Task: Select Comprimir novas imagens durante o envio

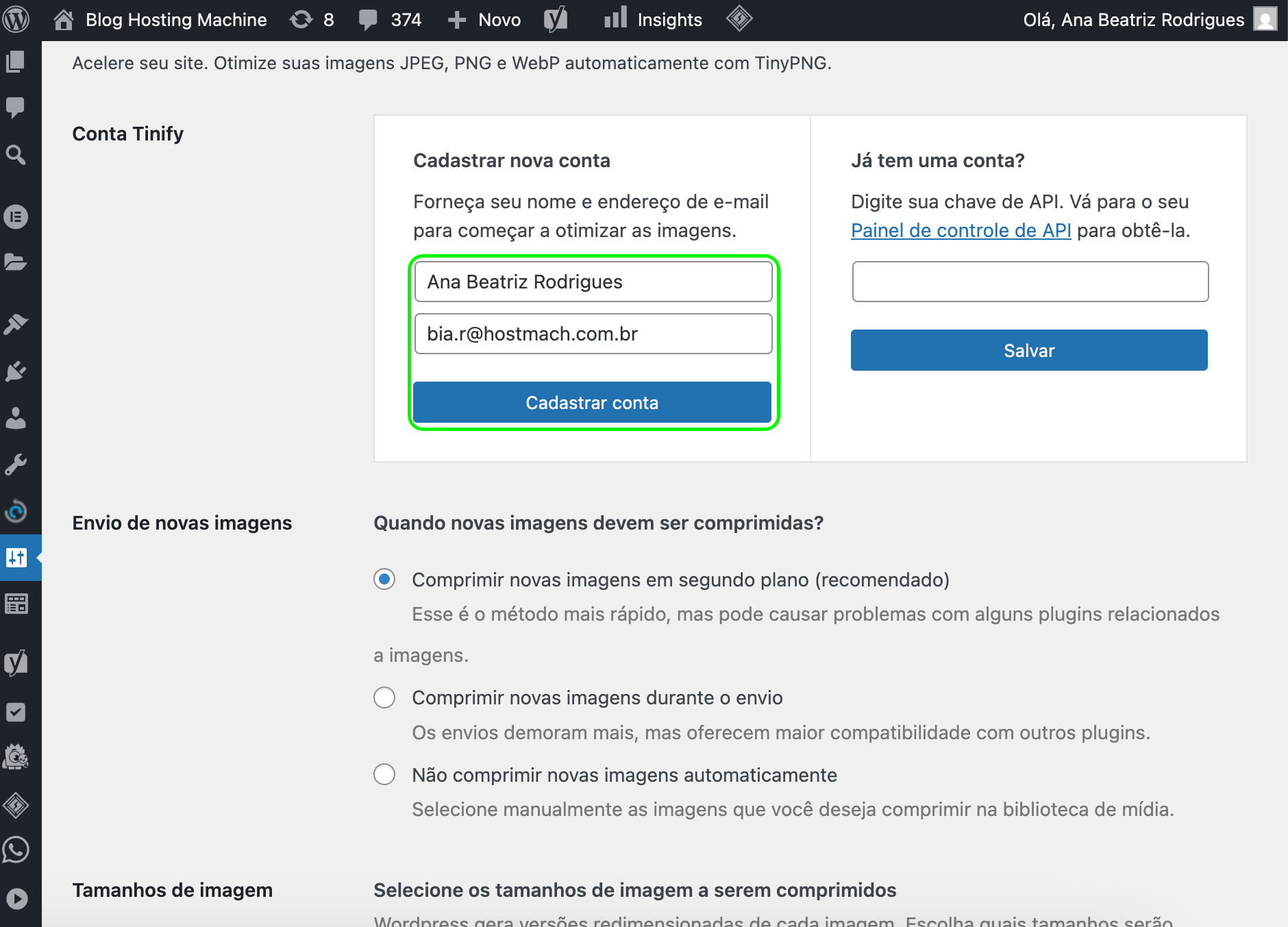Action: tap(384, 697)
